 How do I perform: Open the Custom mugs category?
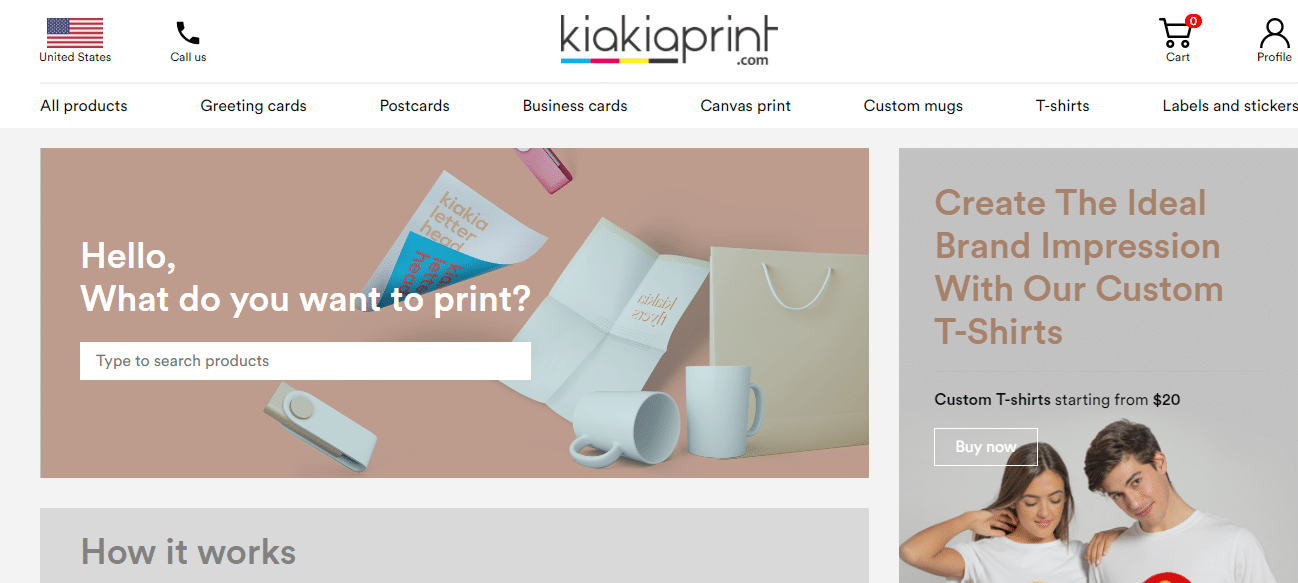click(x=913, y=105)
